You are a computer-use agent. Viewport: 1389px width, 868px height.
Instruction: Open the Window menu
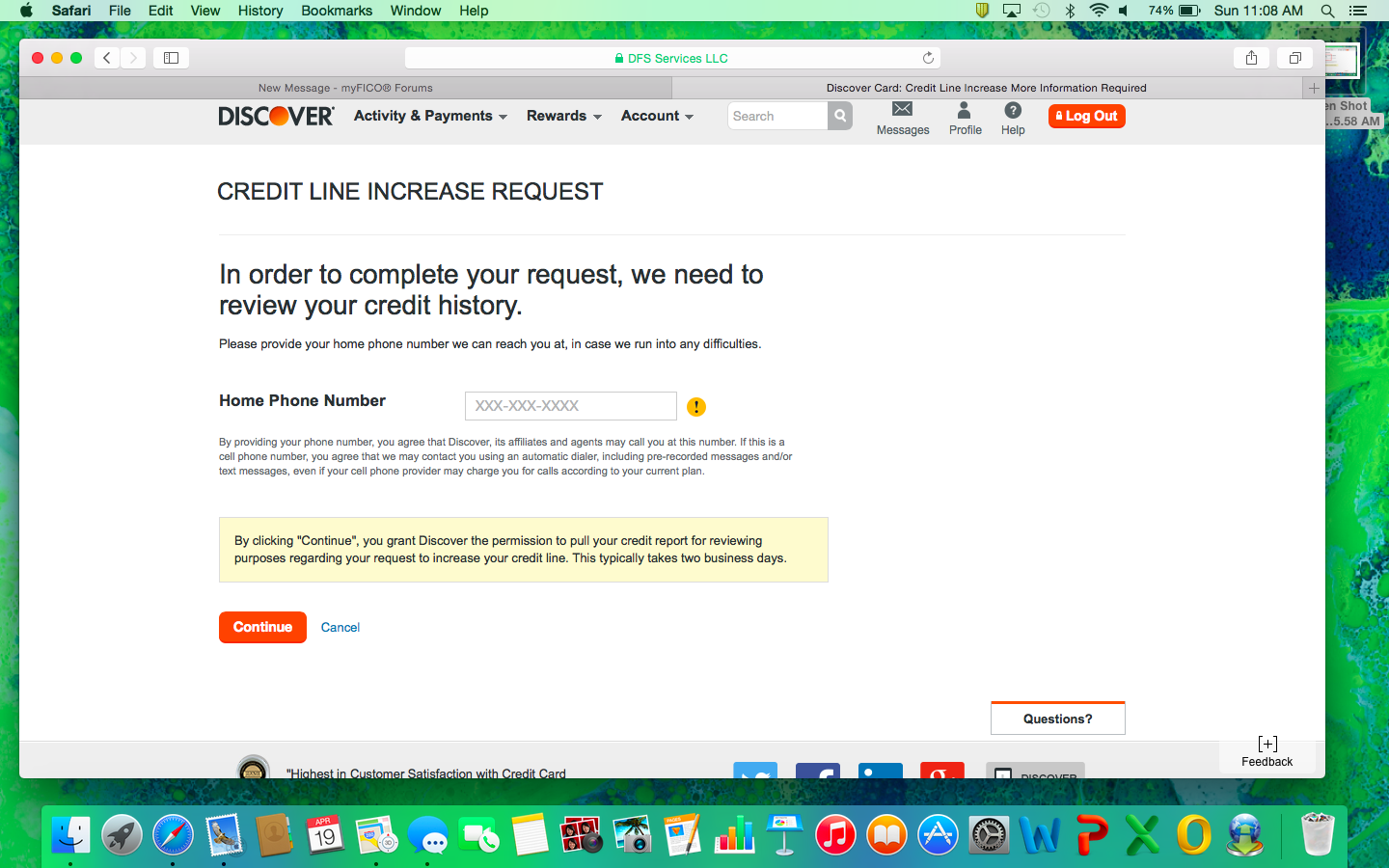(416, 11)
